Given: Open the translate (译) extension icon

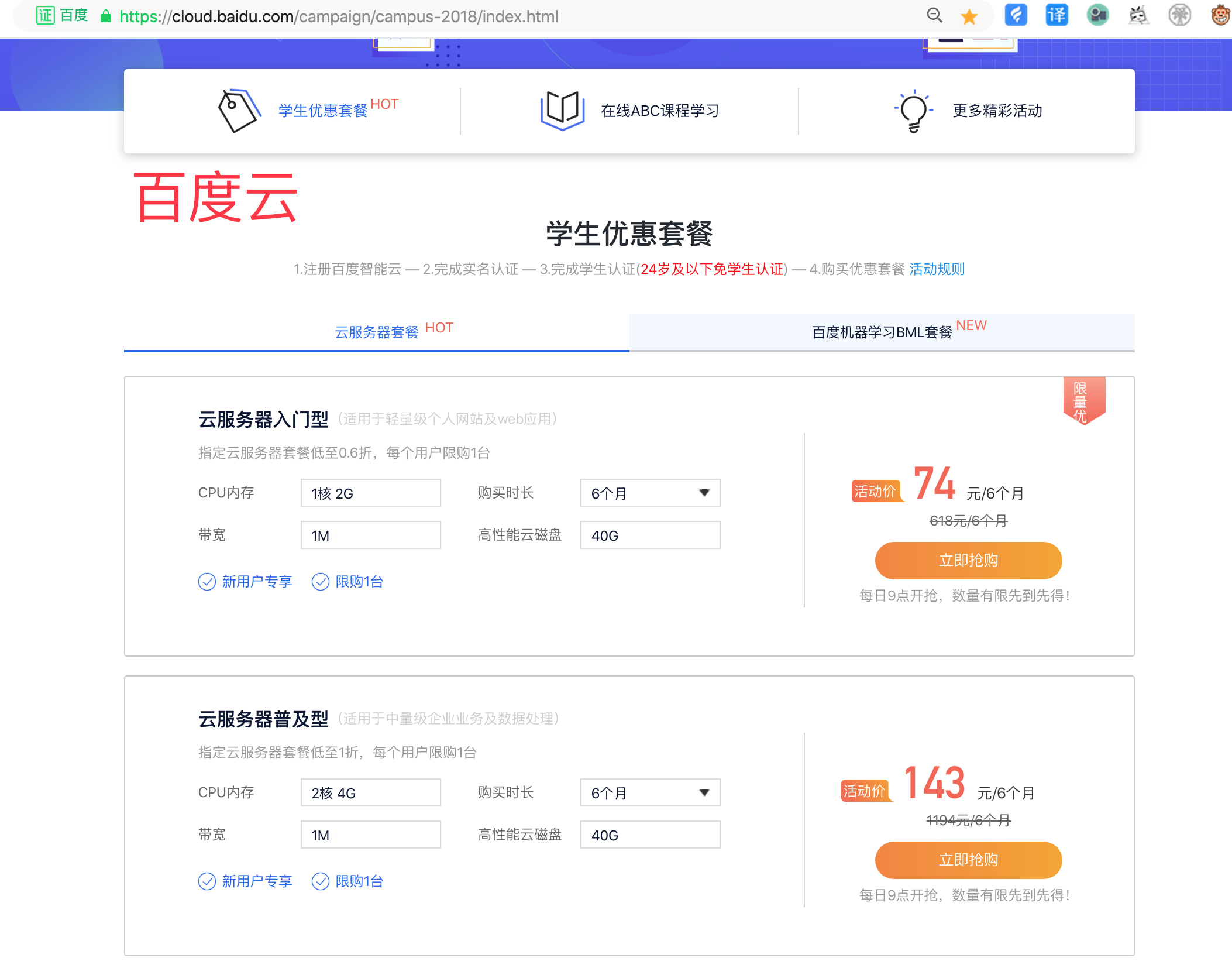Looking at the screenshot, I should [1057, 15].
